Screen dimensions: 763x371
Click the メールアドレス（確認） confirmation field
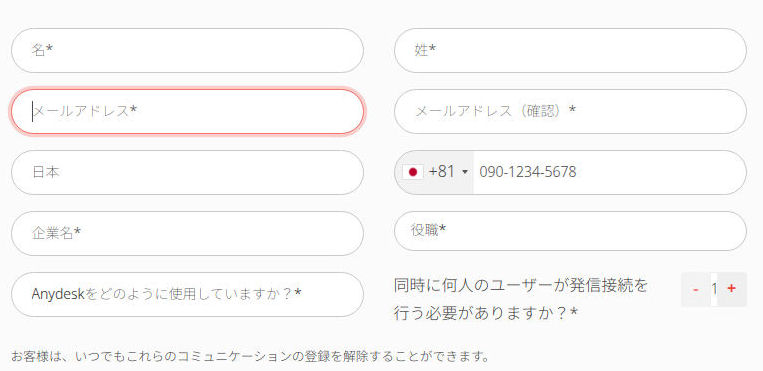570,111
